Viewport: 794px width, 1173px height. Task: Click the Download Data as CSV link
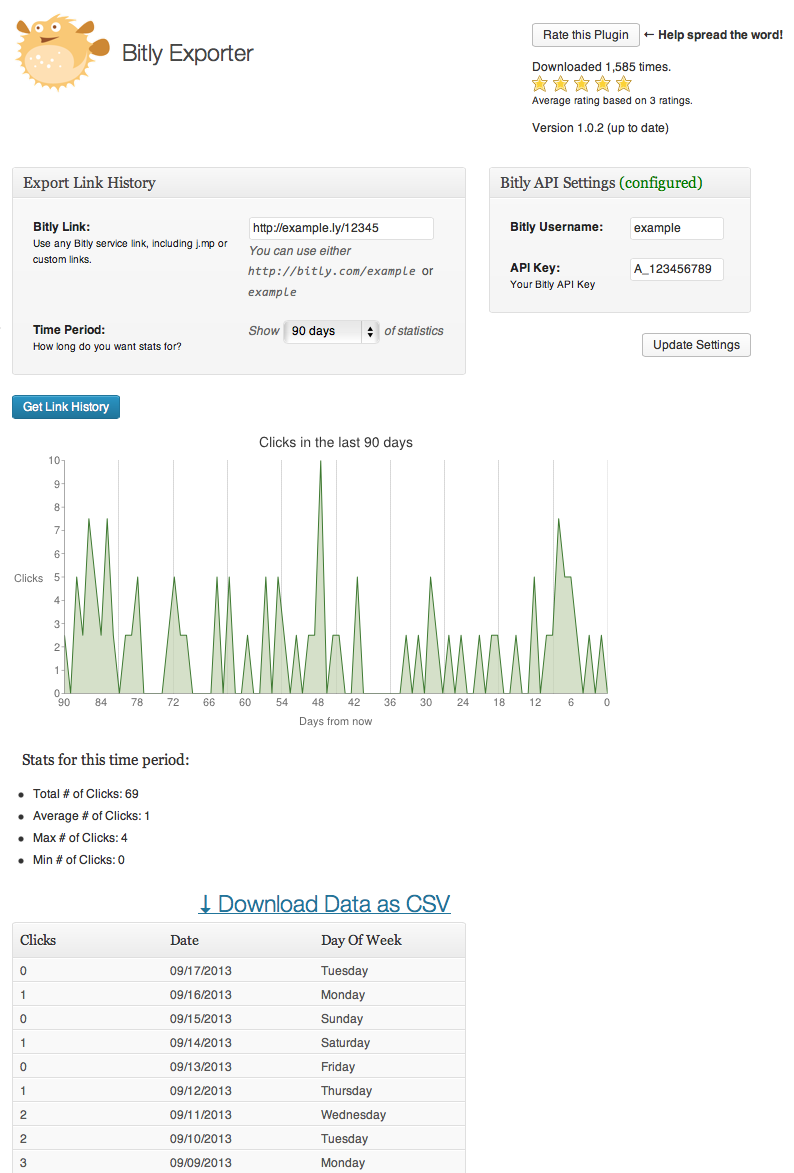pyautogui.click(x=324, y=904)
